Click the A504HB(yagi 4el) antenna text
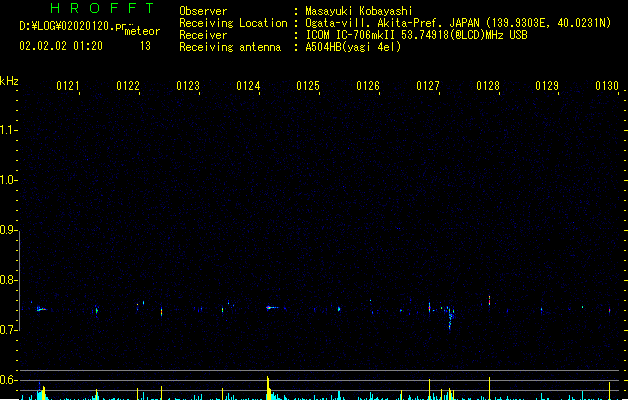The image size is (629, 400). pos(353,47)
